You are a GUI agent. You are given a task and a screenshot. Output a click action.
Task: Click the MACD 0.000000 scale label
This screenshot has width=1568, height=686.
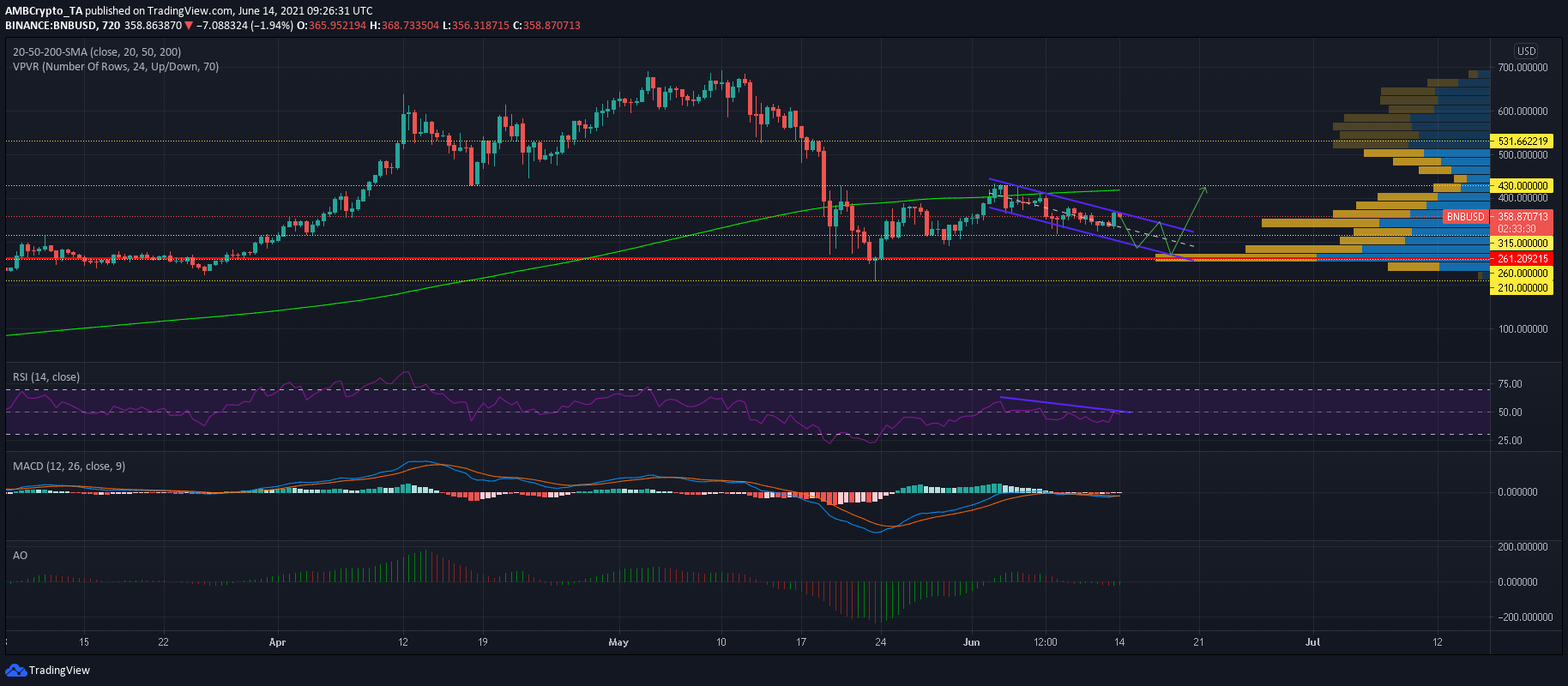coord(1517,492)
